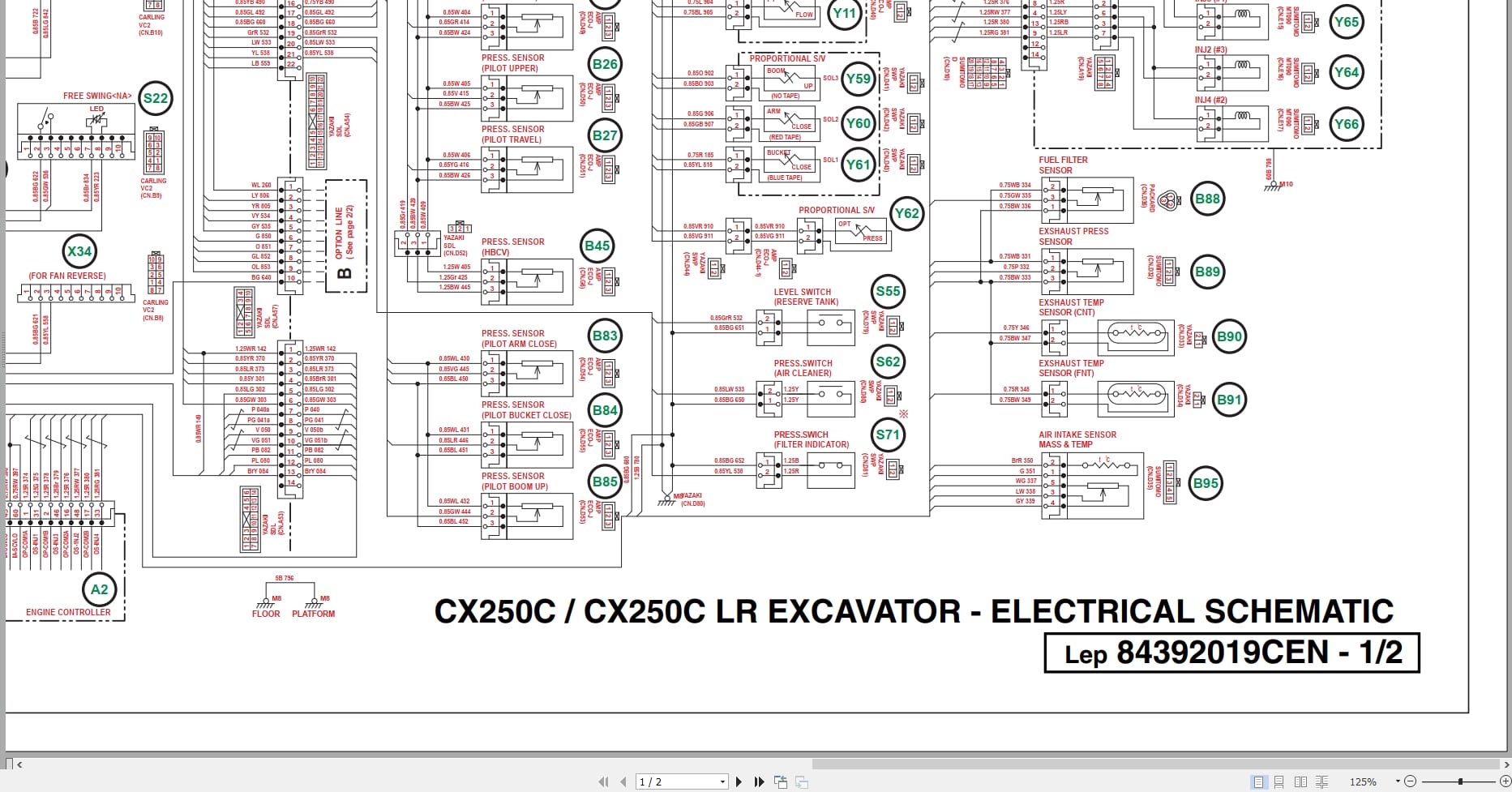Image resolution: width=1512 pixels, height=792 pixels.
Task: Go to the first page
Action: [603, 781]
